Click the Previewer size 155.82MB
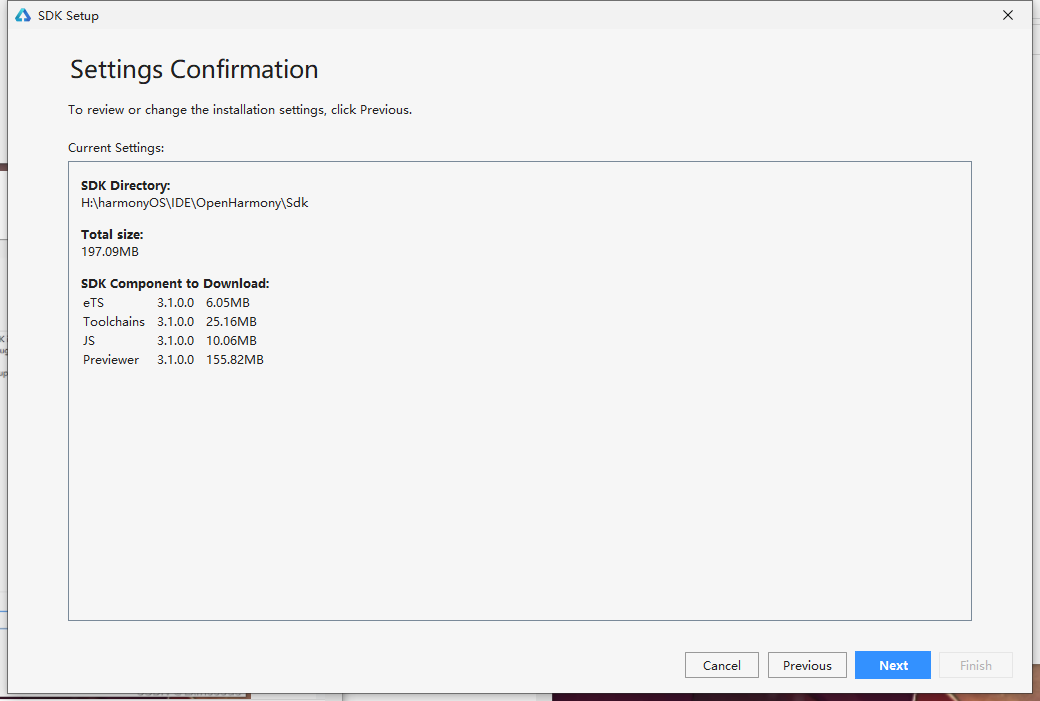Screen dimensions: 1040x701 tap(235, 360)
